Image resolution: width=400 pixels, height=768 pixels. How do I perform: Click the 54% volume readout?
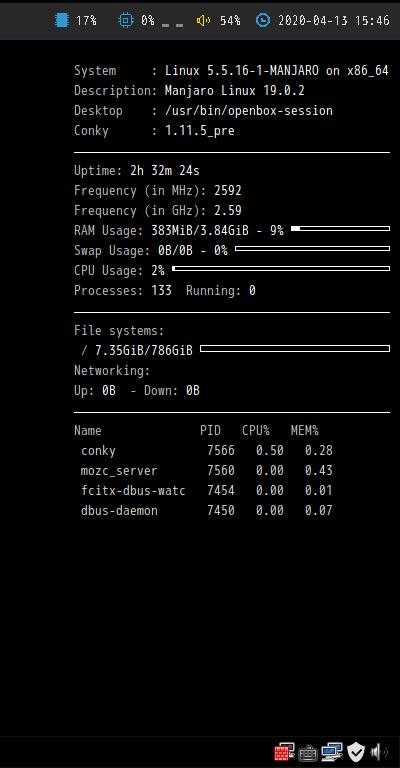[230, 21]
